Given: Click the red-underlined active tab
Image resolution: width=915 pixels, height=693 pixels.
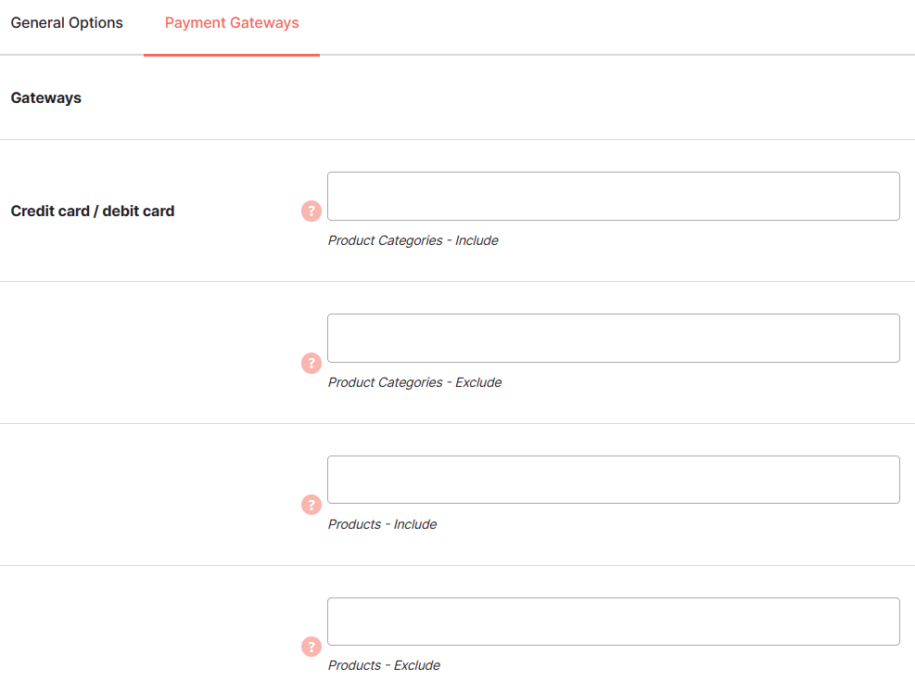Looking at the screenshot, I should click(232, 23).
